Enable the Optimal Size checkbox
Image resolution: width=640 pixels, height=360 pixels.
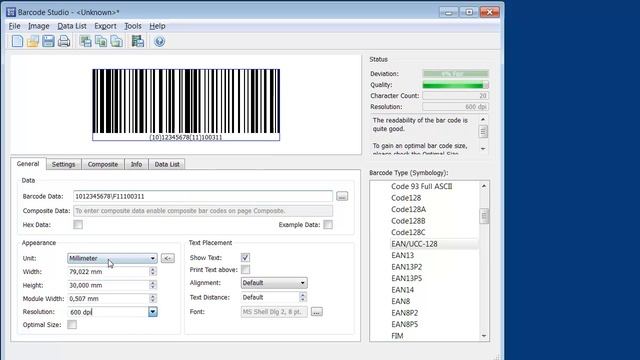[x=72, y=324]
